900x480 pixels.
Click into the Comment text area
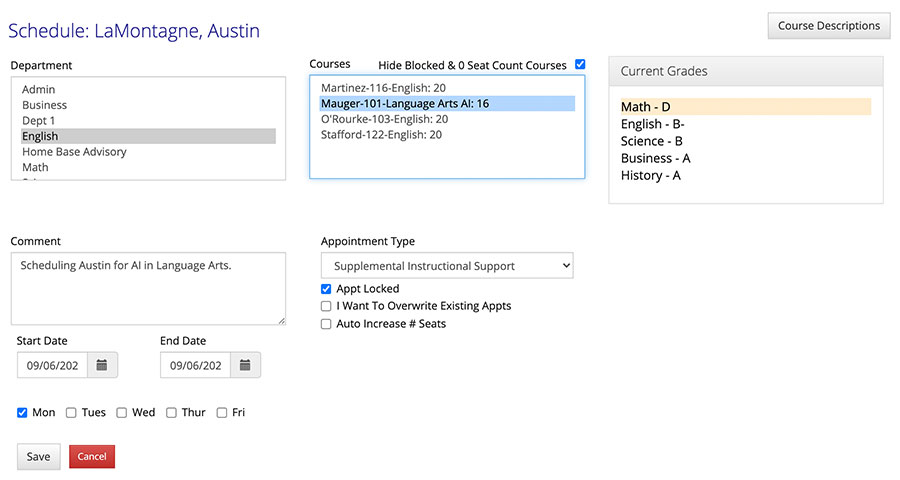(148, 289)
